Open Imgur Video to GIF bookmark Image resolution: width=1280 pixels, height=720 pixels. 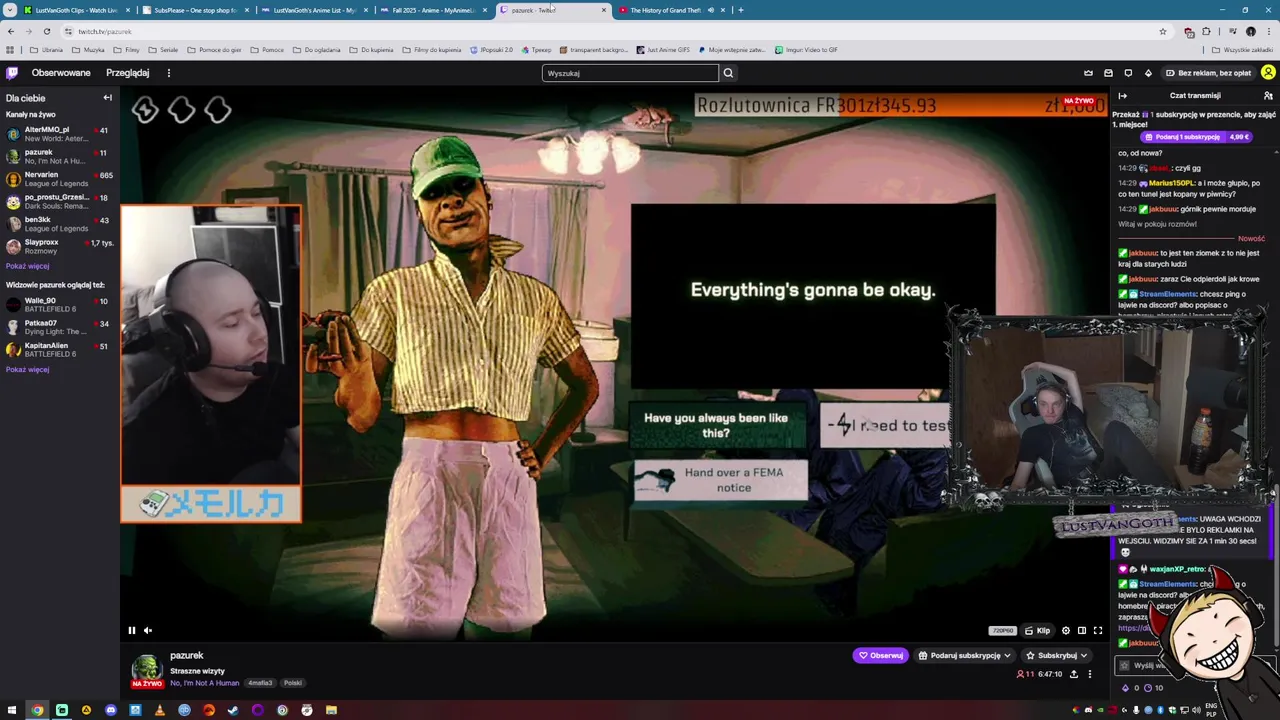click(x=806, y=50)
